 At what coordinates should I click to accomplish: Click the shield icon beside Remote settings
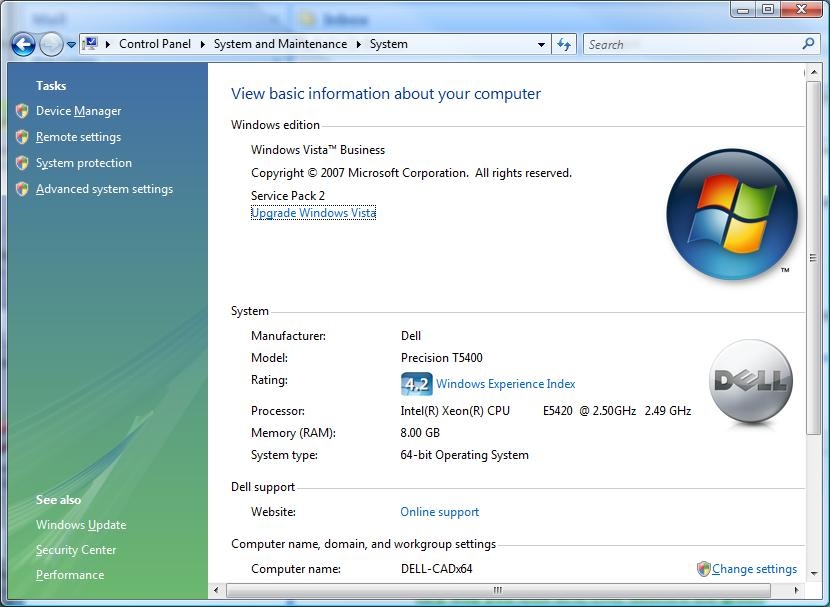[x=22, y=137]
